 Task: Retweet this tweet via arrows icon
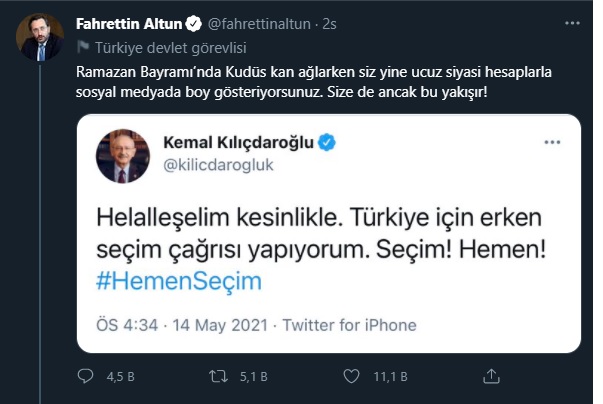tap(218, 377)
